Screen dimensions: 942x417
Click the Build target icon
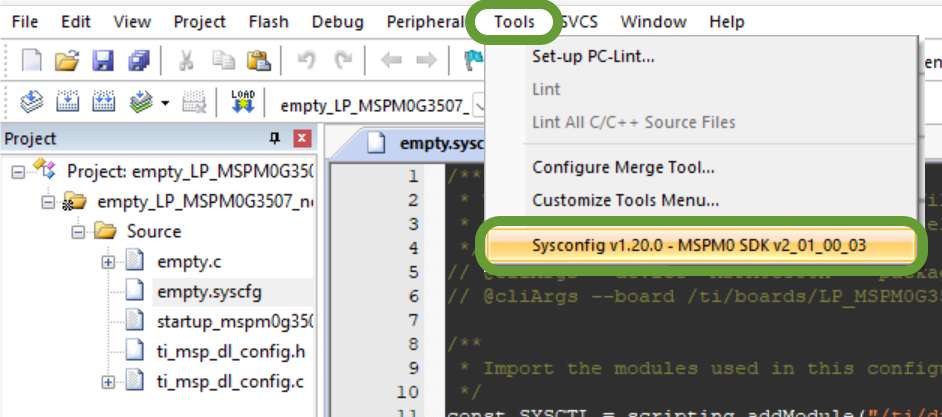(67, 102)
